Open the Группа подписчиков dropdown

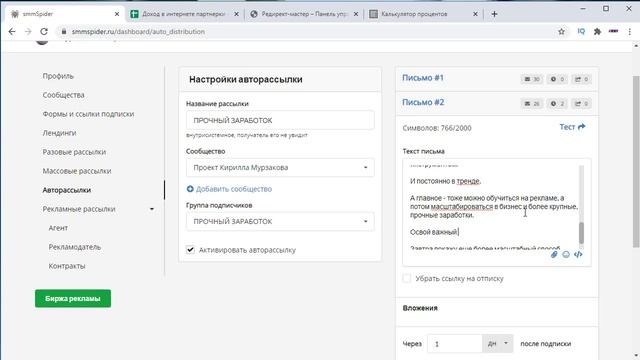click(x=280, y=221)
